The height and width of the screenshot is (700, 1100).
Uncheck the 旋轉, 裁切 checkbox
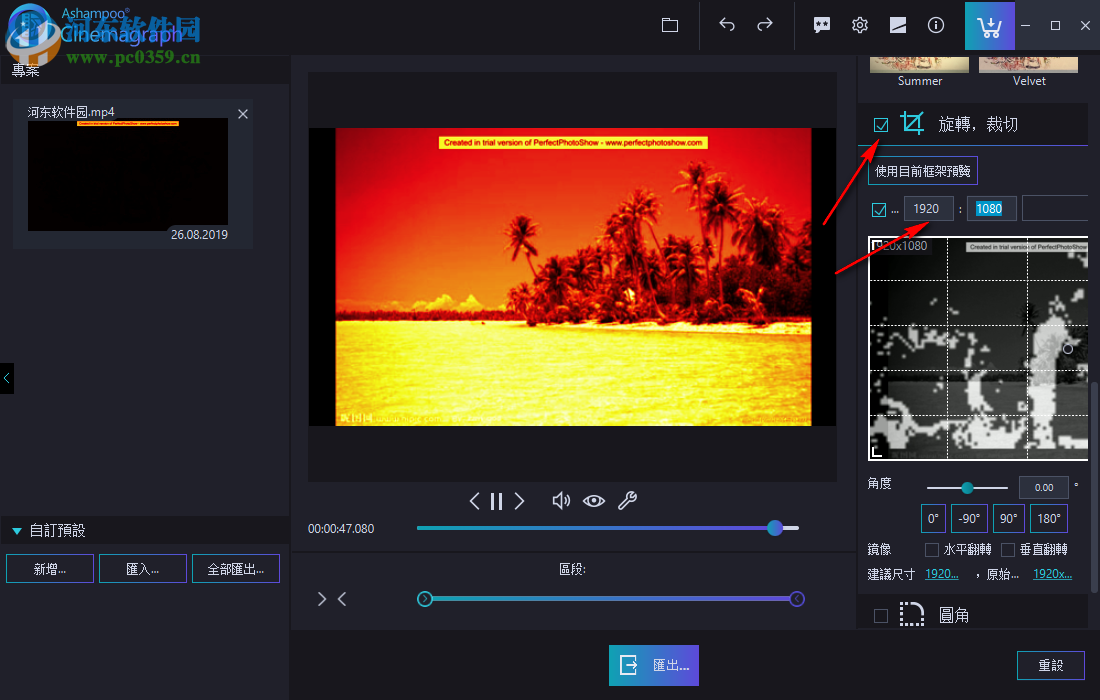[x=881, y=125]
